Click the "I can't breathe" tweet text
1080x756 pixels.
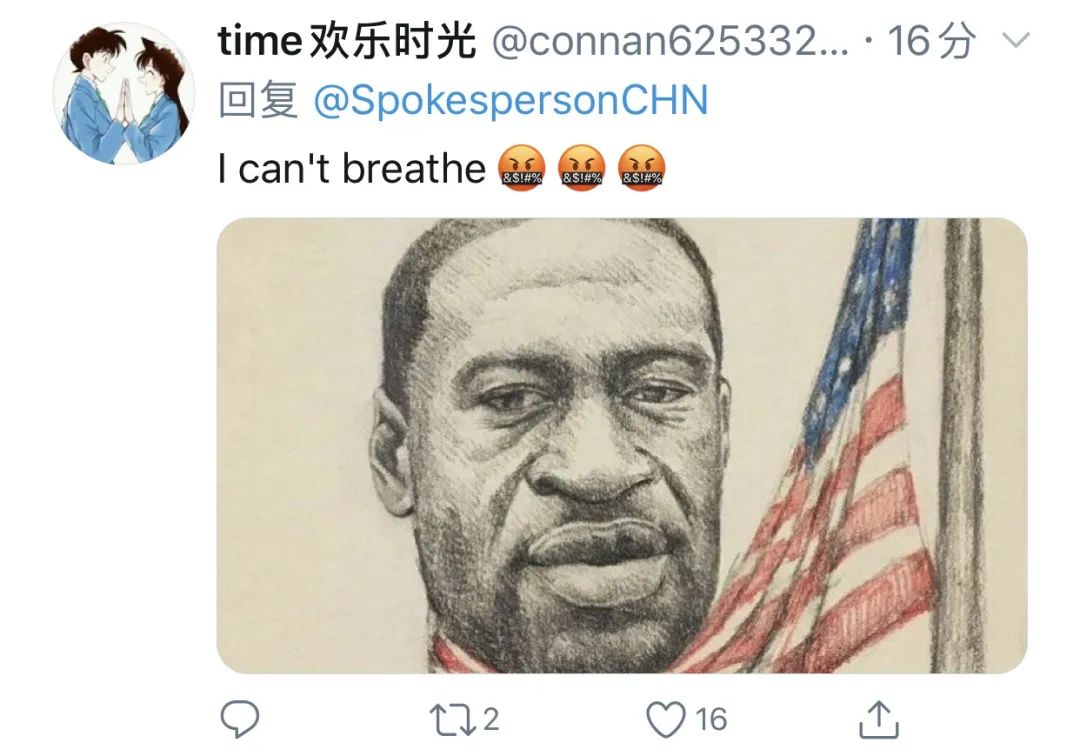coord(351,168)
